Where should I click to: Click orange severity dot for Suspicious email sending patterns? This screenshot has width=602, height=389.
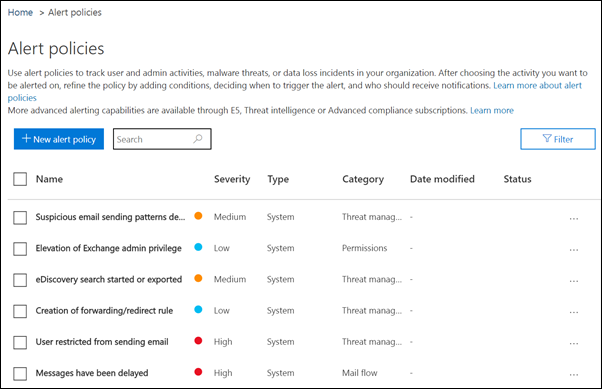(198, 216)
